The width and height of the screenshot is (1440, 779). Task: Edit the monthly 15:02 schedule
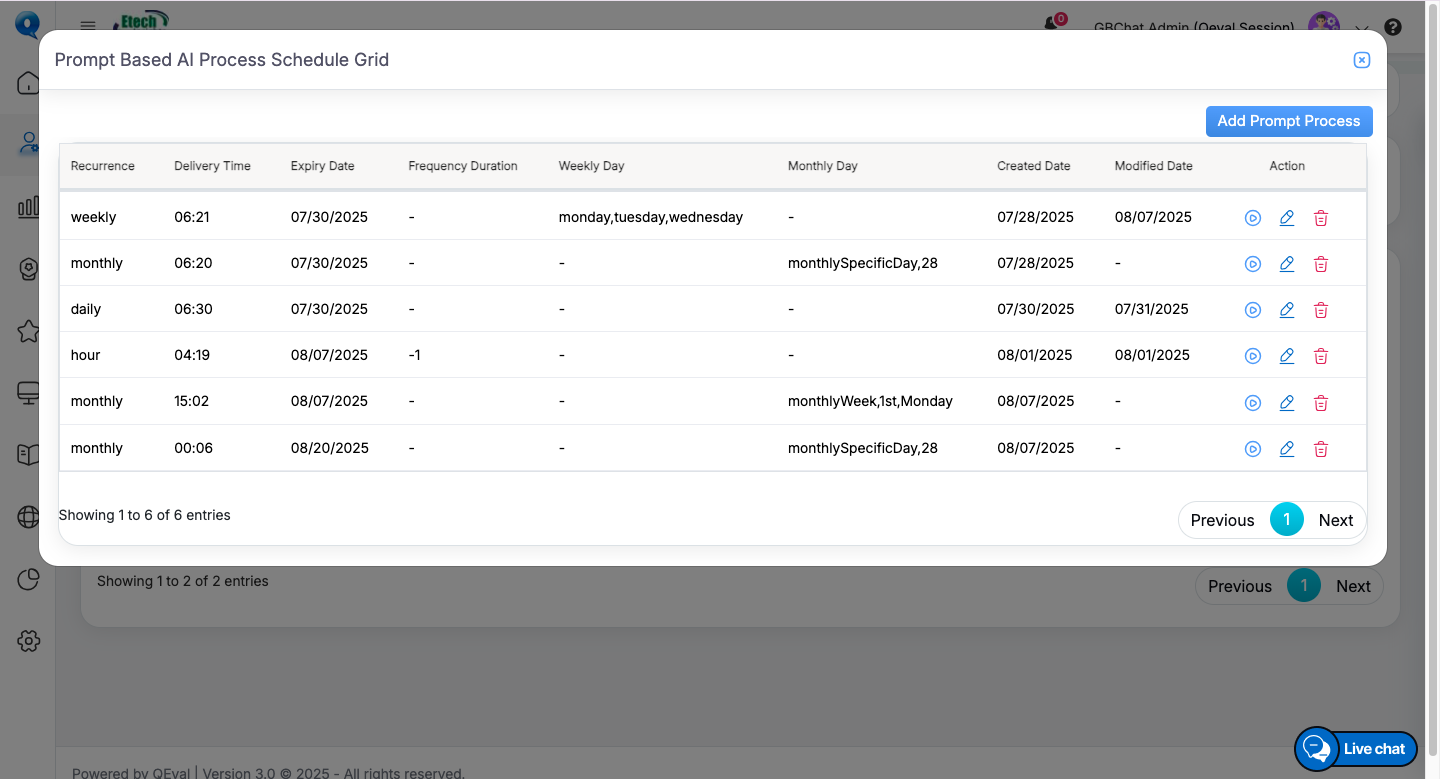(1287, 402)
